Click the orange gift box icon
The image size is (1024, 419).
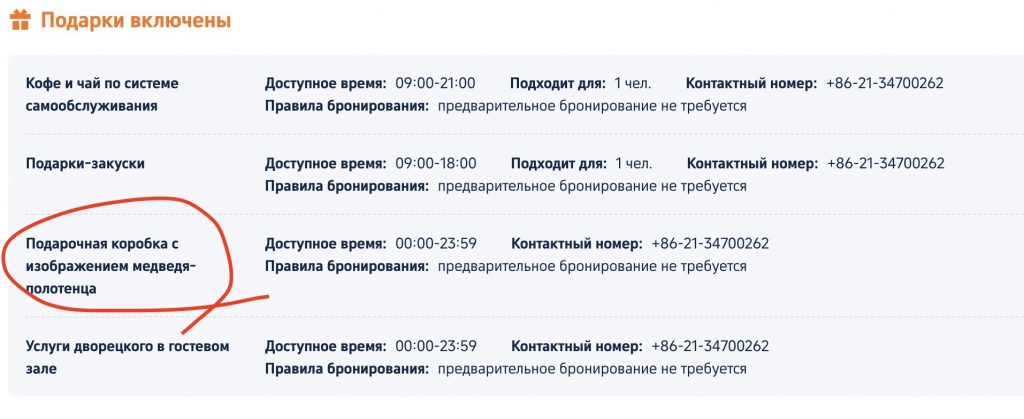click(20, 20)
